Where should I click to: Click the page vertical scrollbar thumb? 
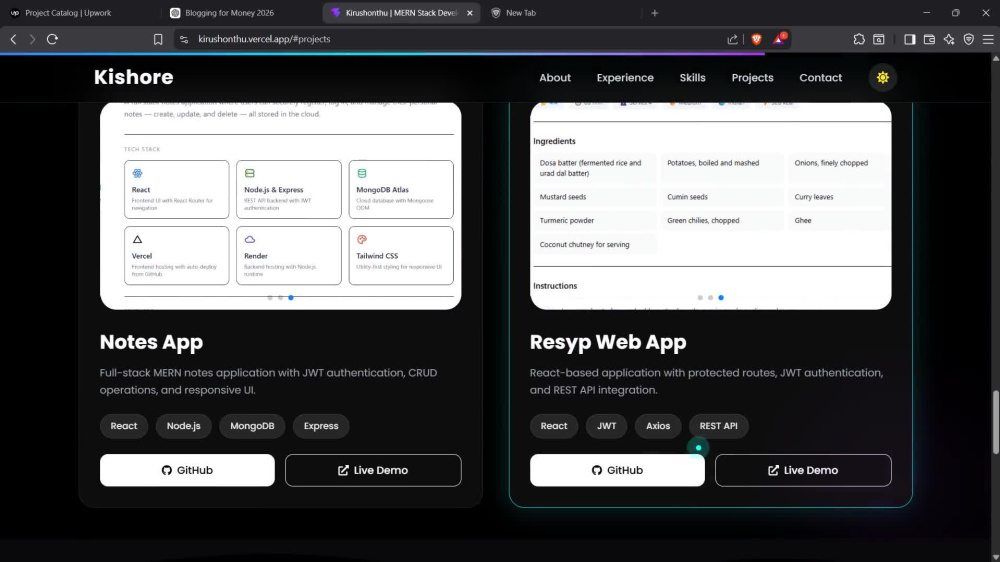click(x=996, y=422)
